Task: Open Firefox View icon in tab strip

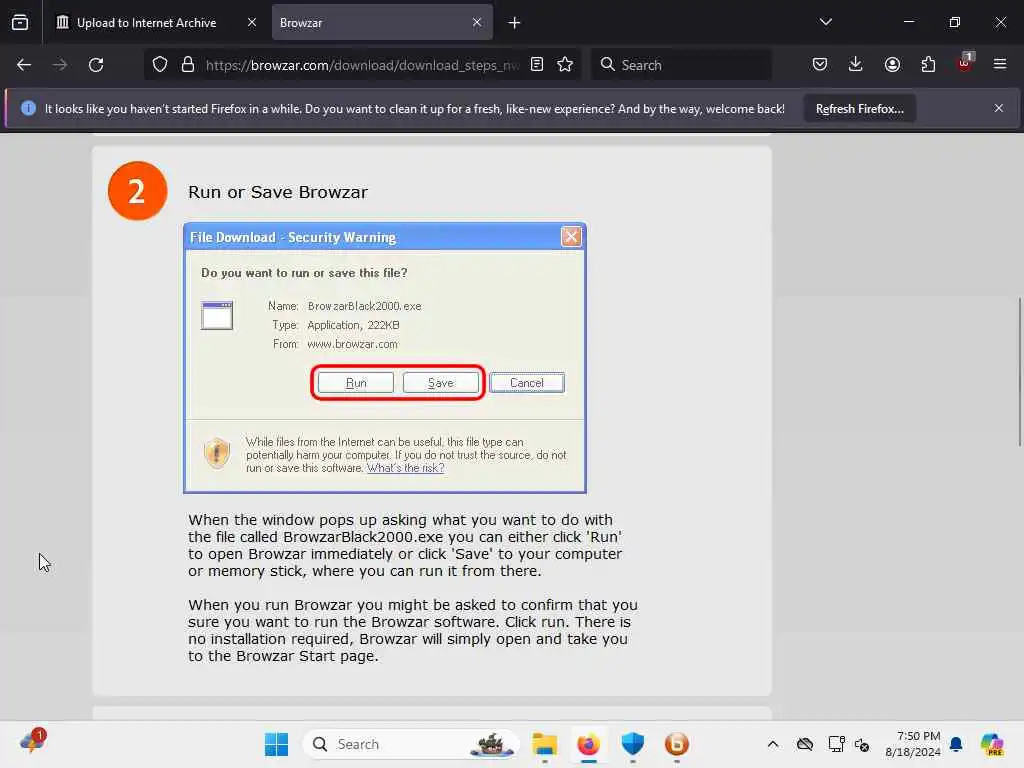Action: click(x=20, y=22)
